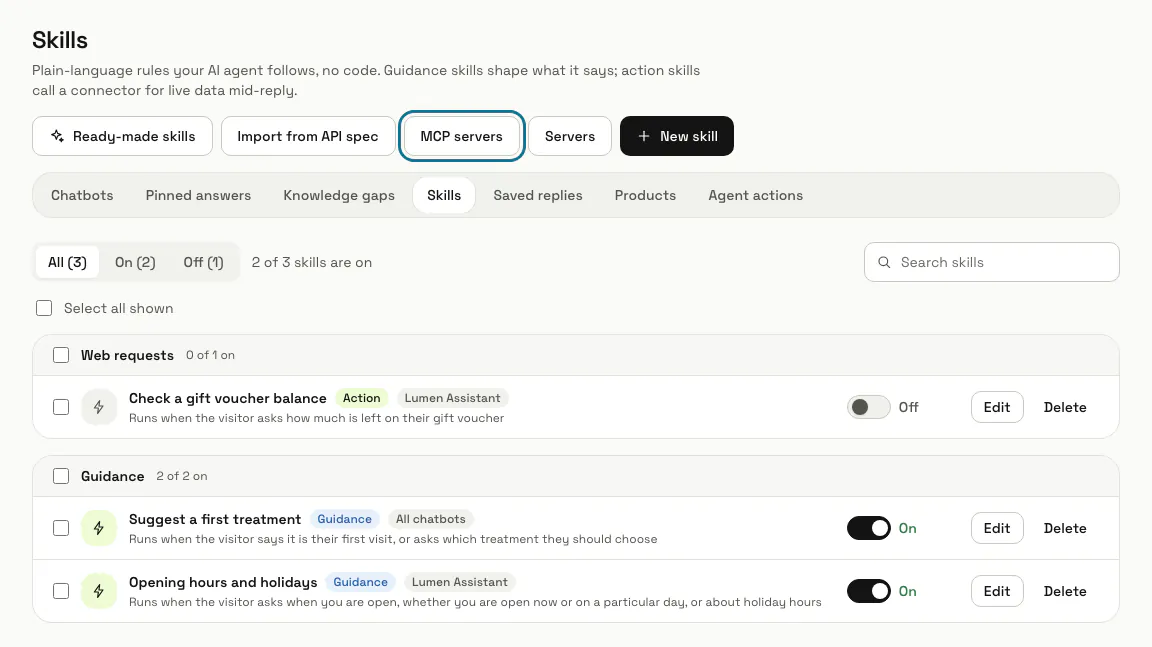
Task: Click the "Opening hours and holidays" title
Action: click(223, 582)
